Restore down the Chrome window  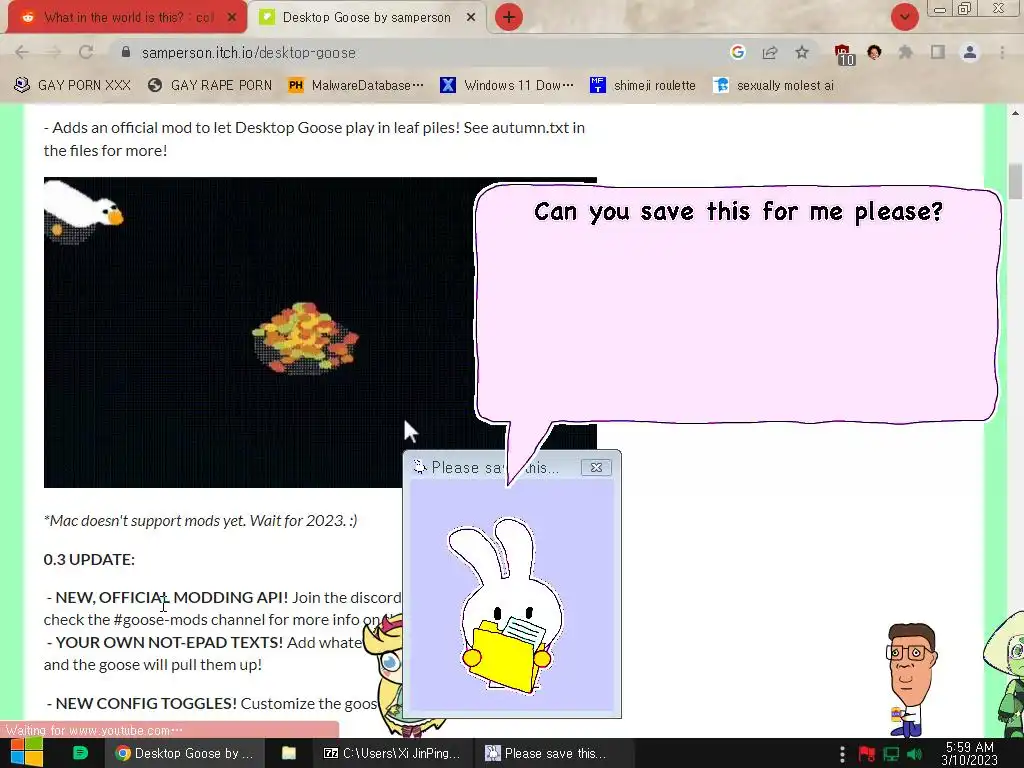(x=965, y=8)
